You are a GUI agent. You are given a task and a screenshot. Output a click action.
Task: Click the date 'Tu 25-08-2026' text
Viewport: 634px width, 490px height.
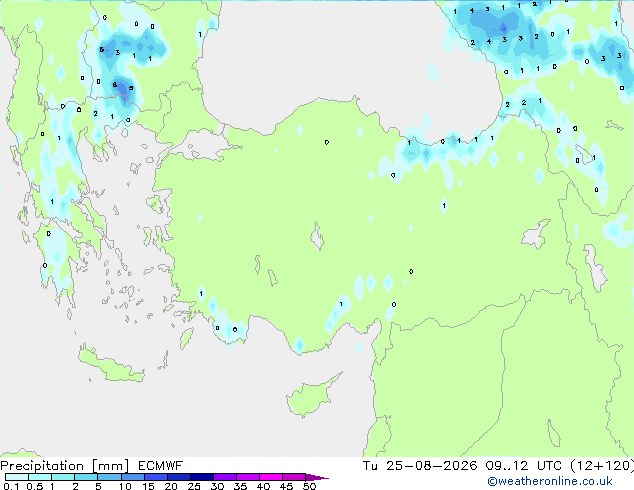(x=419, y=466)
